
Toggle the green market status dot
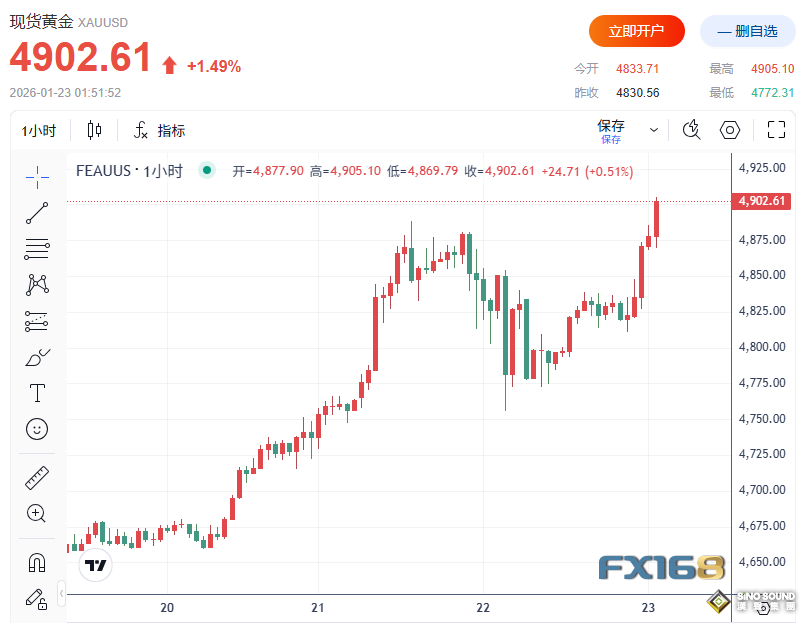click(x=207, y=171)
